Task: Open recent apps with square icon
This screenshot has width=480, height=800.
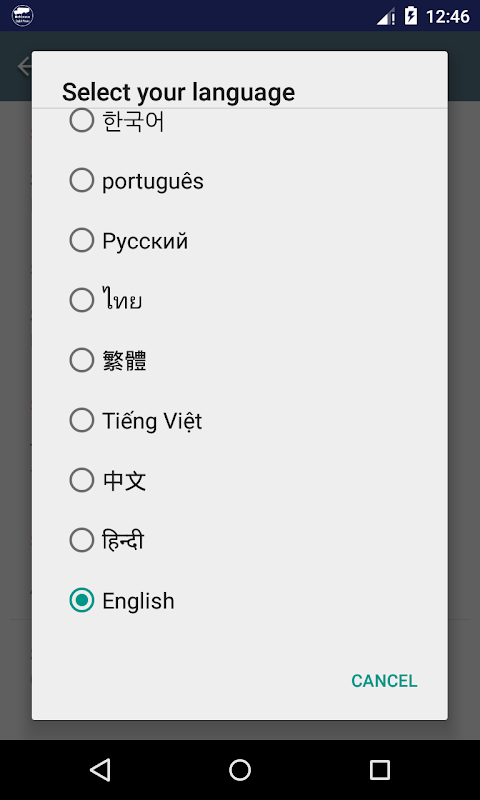Action: pyautogui.click(x=380, y=769)
